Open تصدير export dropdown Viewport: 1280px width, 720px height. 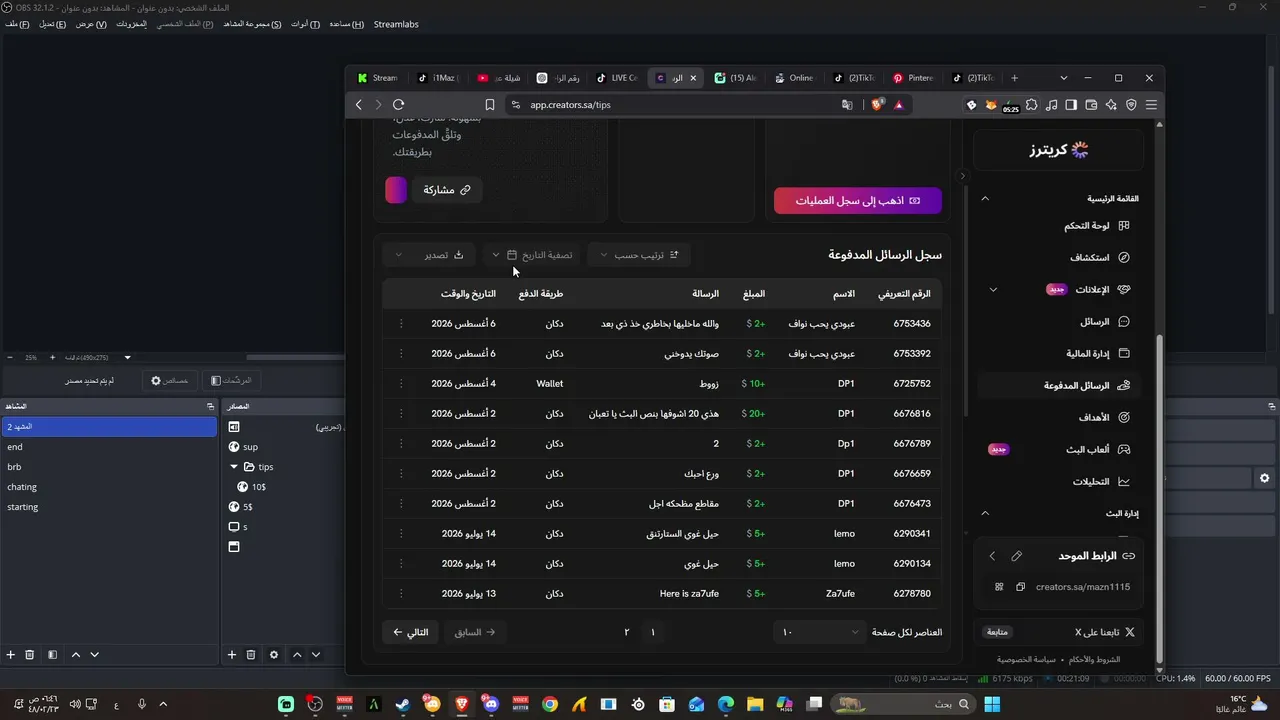pyautogui.click(x=430, y=255)
